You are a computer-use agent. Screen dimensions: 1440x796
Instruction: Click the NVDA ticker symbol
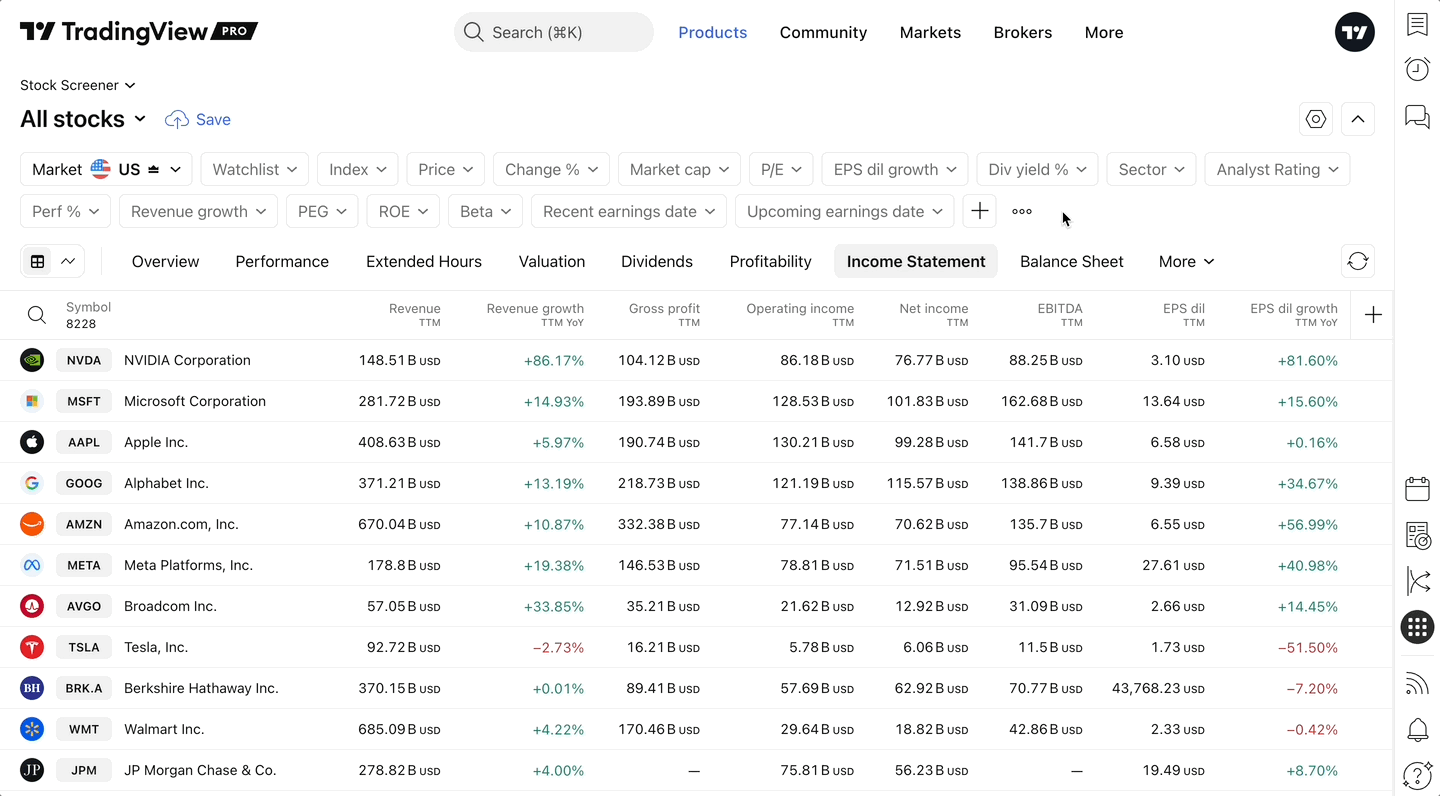click(84, 360)
